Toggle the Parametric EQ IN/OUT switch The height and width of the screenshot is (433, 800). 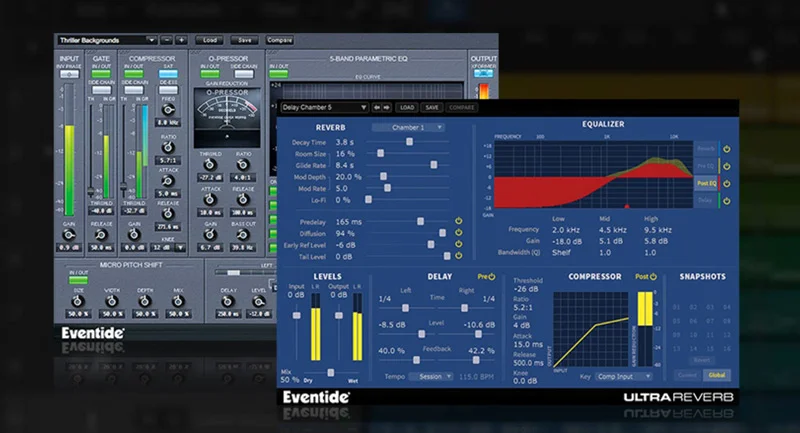[279, 74]
